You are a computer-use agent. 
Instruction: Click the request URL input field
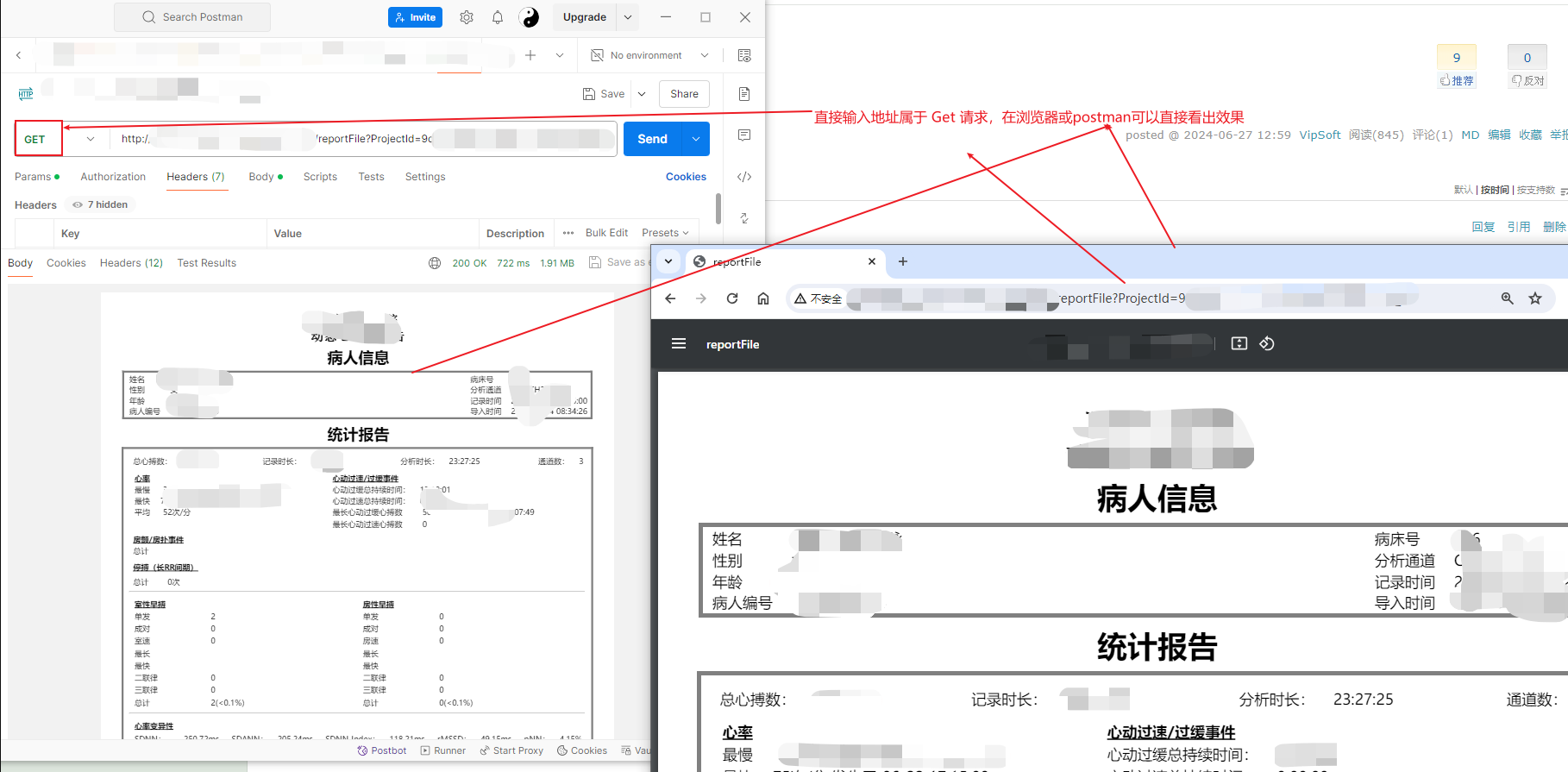pyautogui.click(x=362, y=139)
